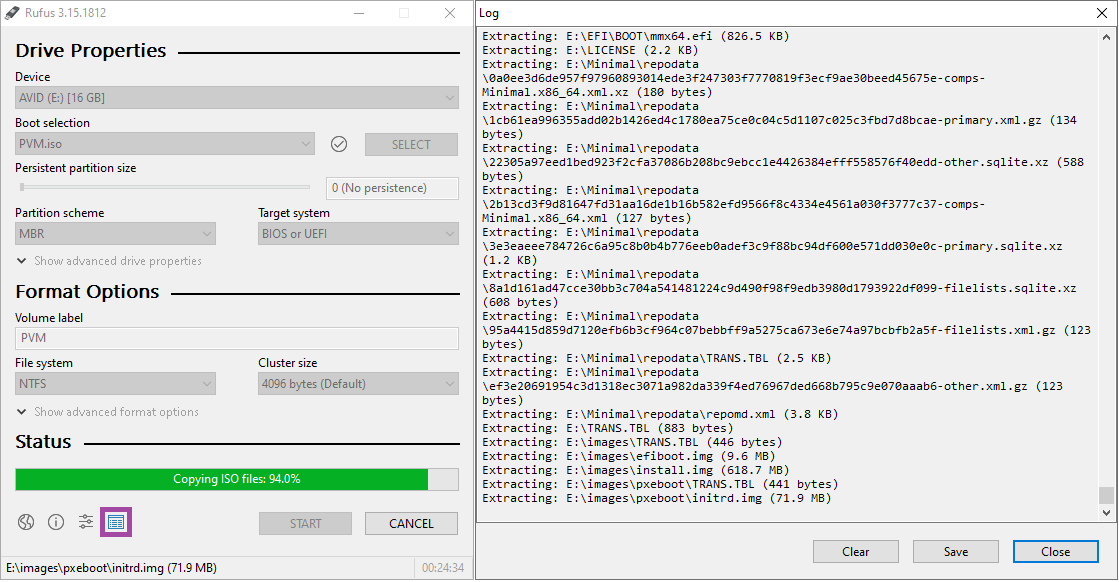The height and width of the screenshot is (582, 1119).
Task: Open the About info icon
Action: [56, 522]
